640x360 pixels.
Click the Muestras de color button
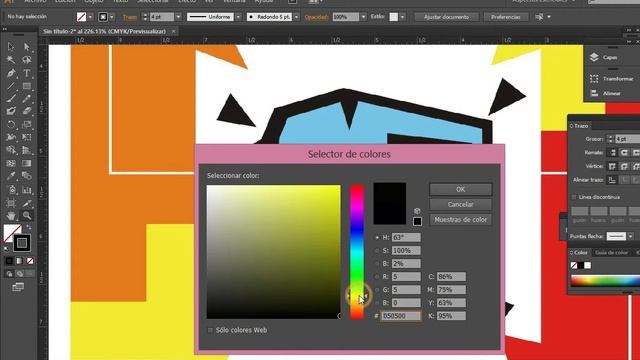[460, 220]
